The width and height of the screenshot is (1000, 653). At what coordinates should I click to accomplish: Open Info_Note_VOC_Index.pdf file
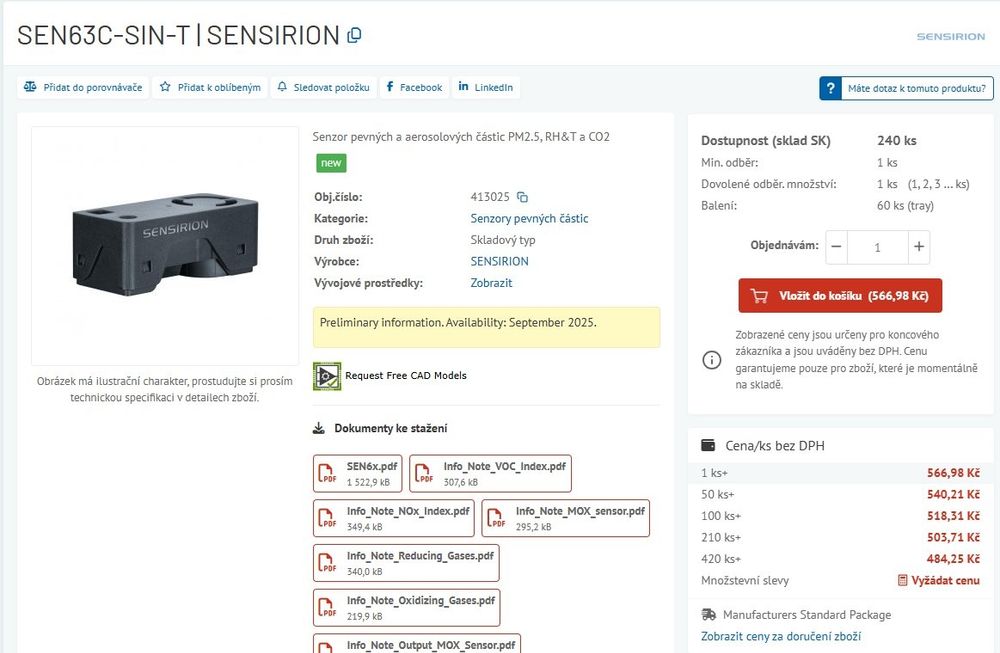tap(490, 473)
